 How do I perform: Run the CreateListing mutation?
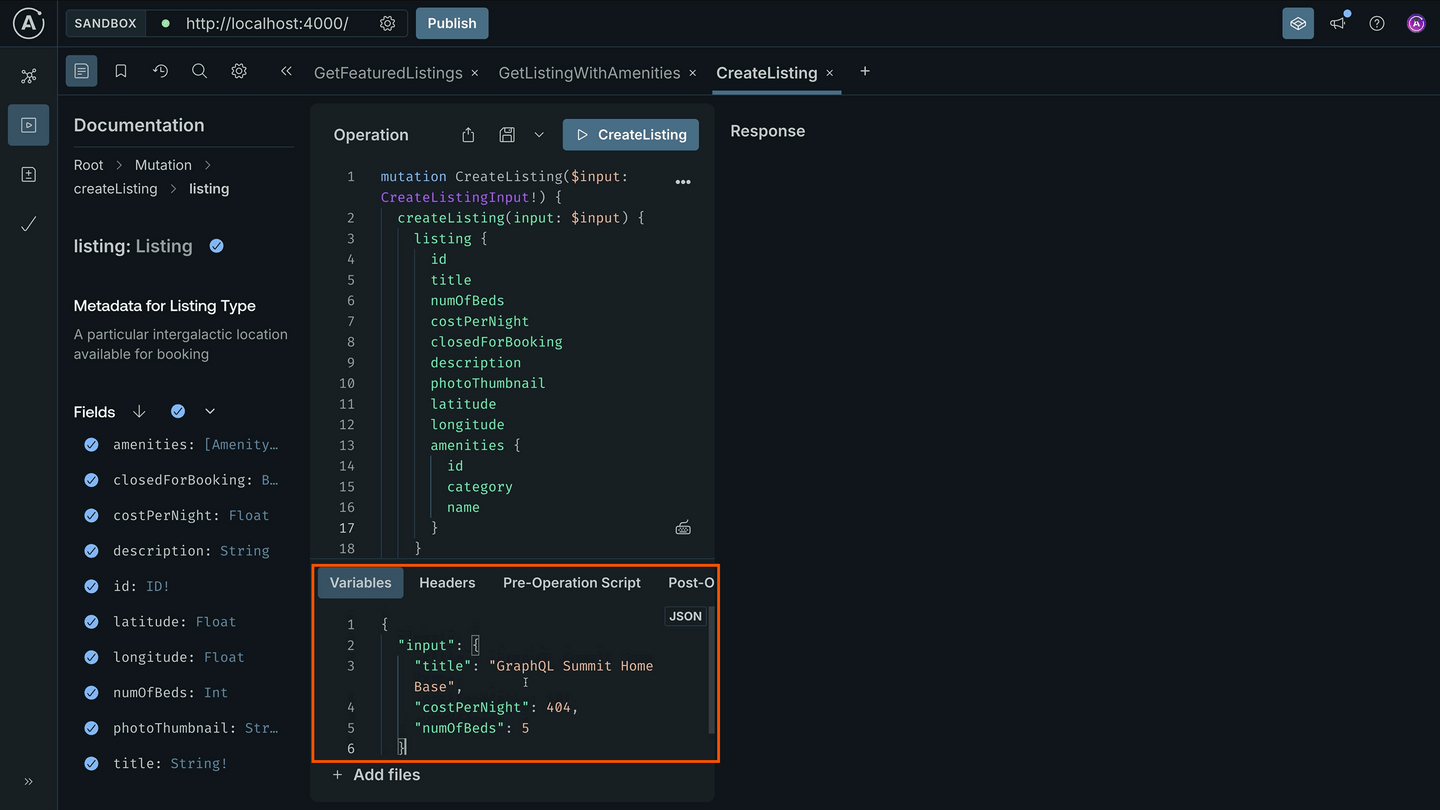click(630, 134)
